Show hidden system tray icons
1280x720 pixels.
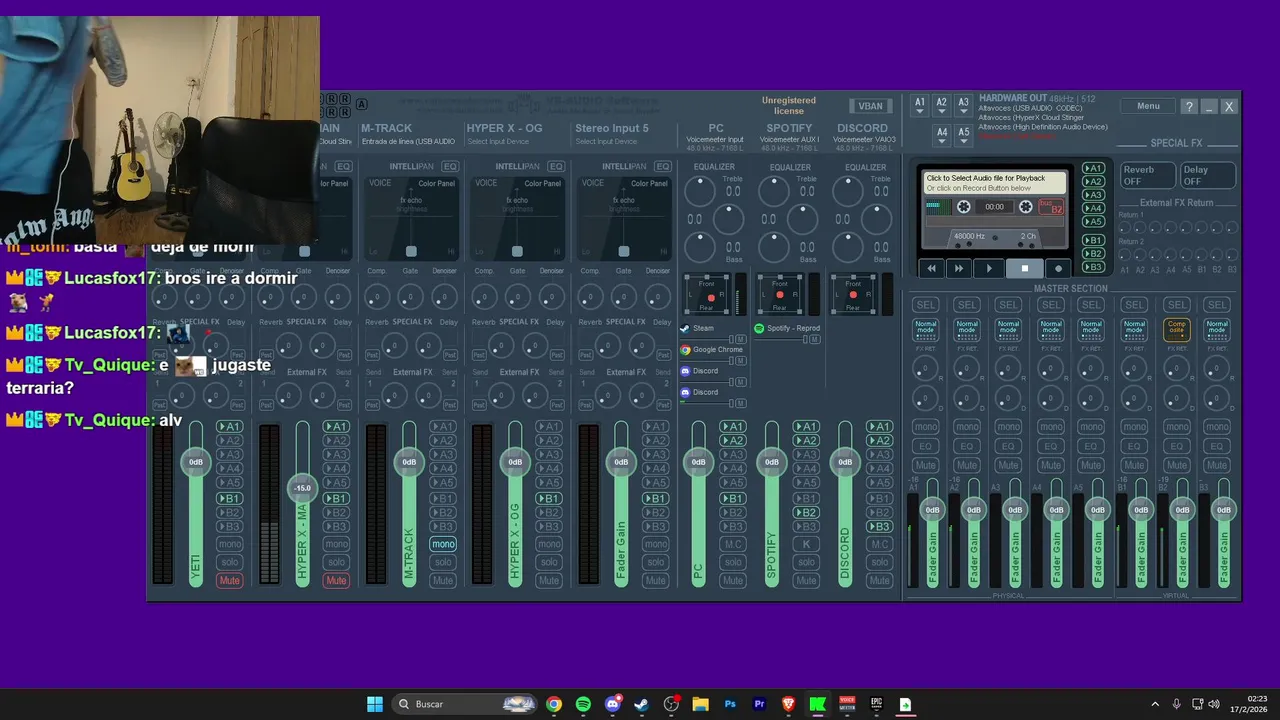pyautogui.click(x=1155, y=704)
